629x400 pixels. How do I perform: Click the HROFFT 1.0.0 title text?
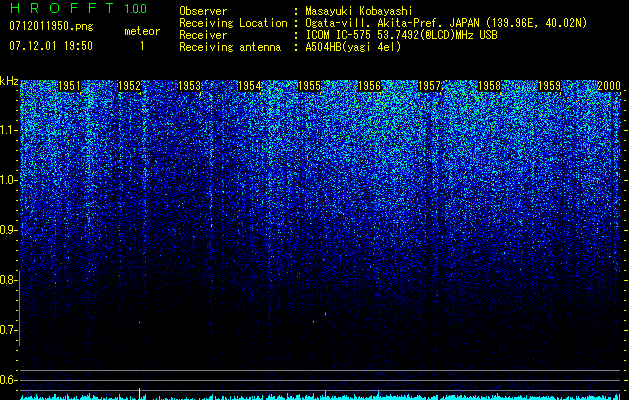coord(78,8)
